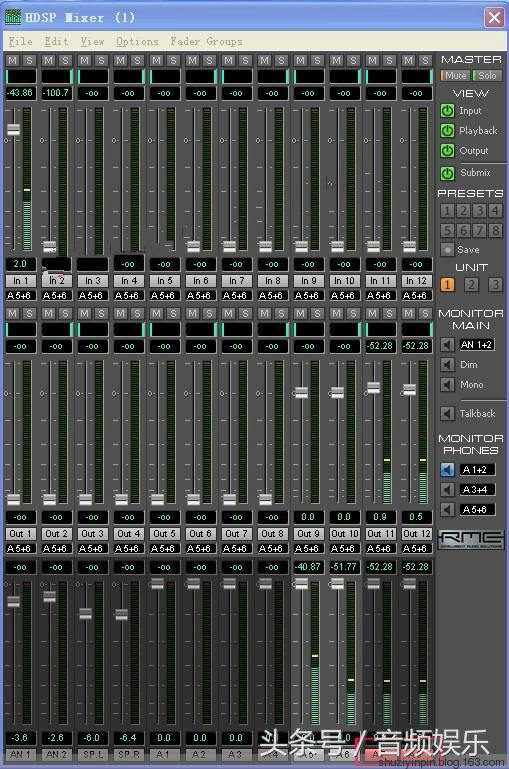Click the AN 1 output fader knob
Image resolution: width=509 pixels, height=769 pixels.
click(x=13, y=601)
